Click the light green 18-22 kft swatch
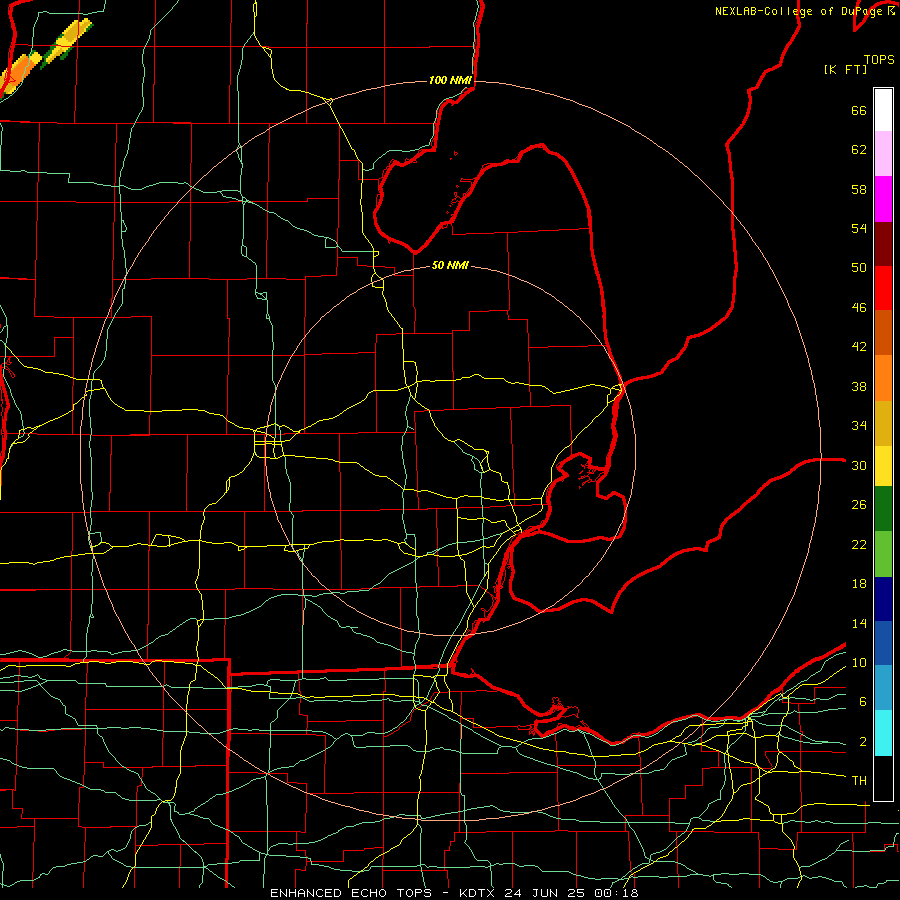This screenshot has height=900, width=900. [883, 554]
